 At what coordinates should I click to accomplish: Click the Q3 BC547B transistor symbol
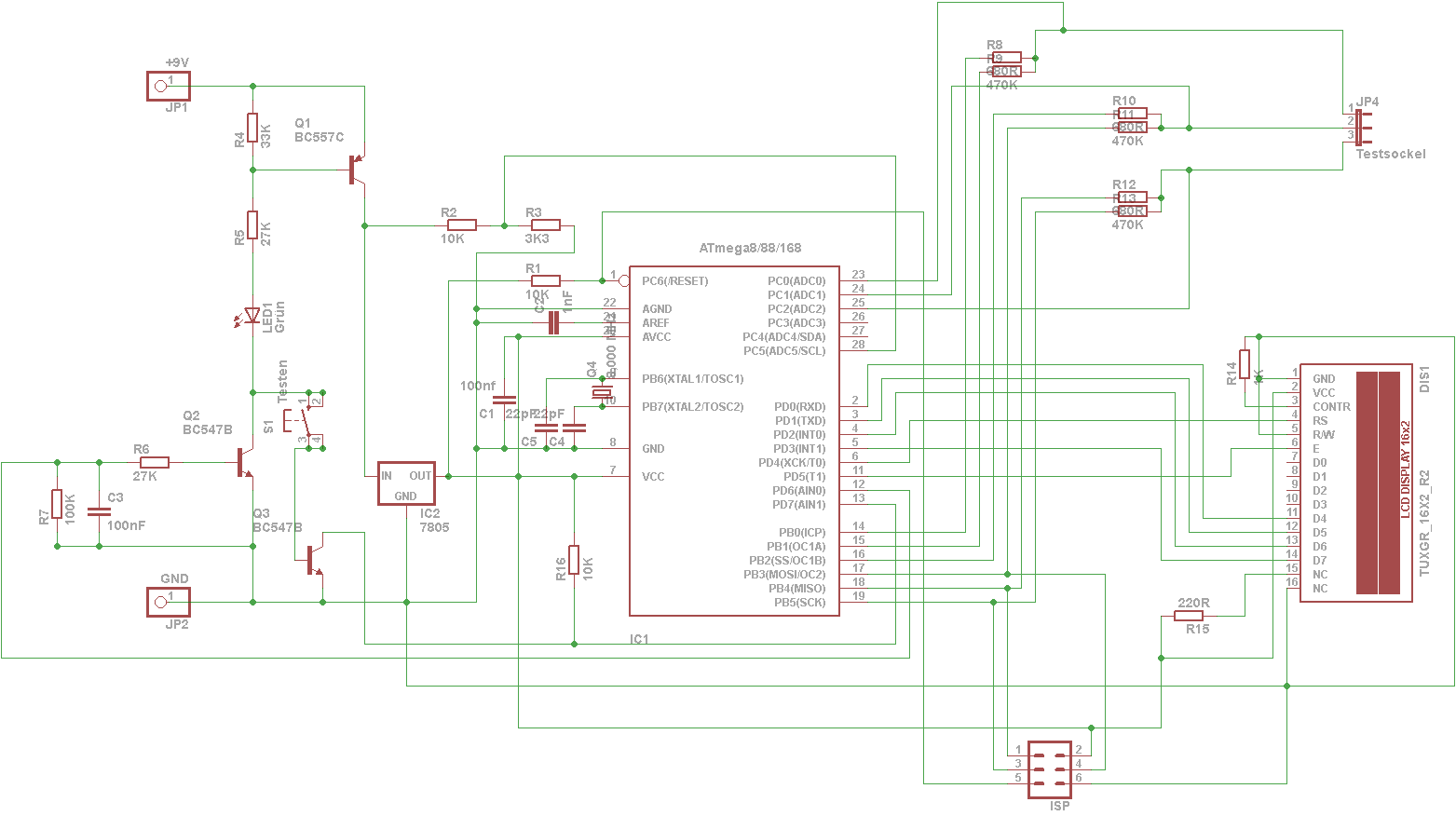[x=314, y=560]
